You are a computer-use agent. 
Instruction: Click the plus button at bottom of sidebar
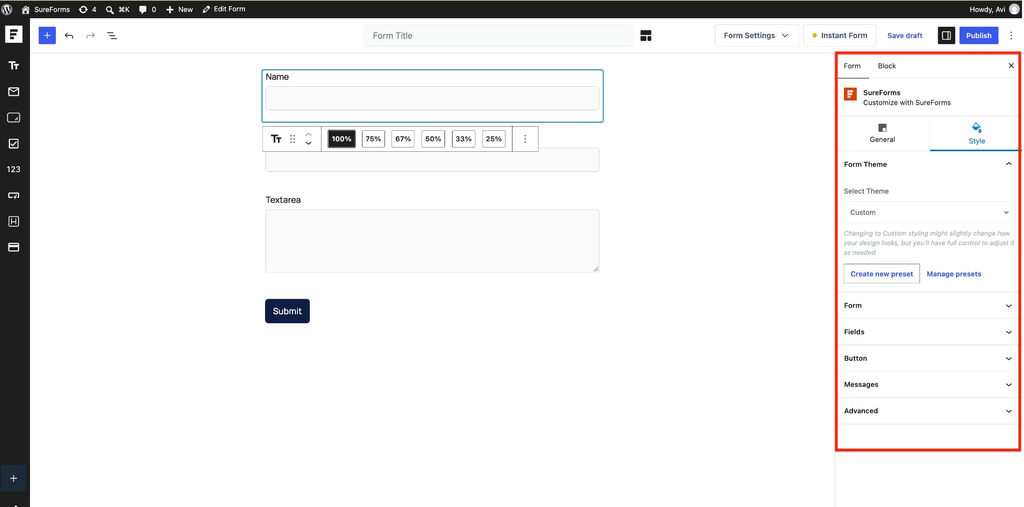[14, 478]
